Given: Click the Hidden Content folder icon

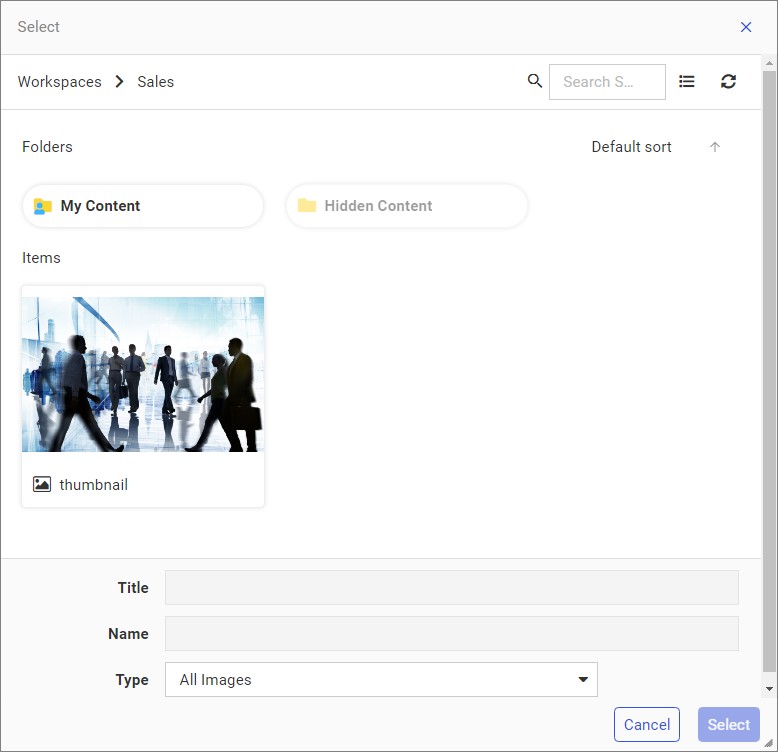Looking at the screenshot, I should 307,206.
